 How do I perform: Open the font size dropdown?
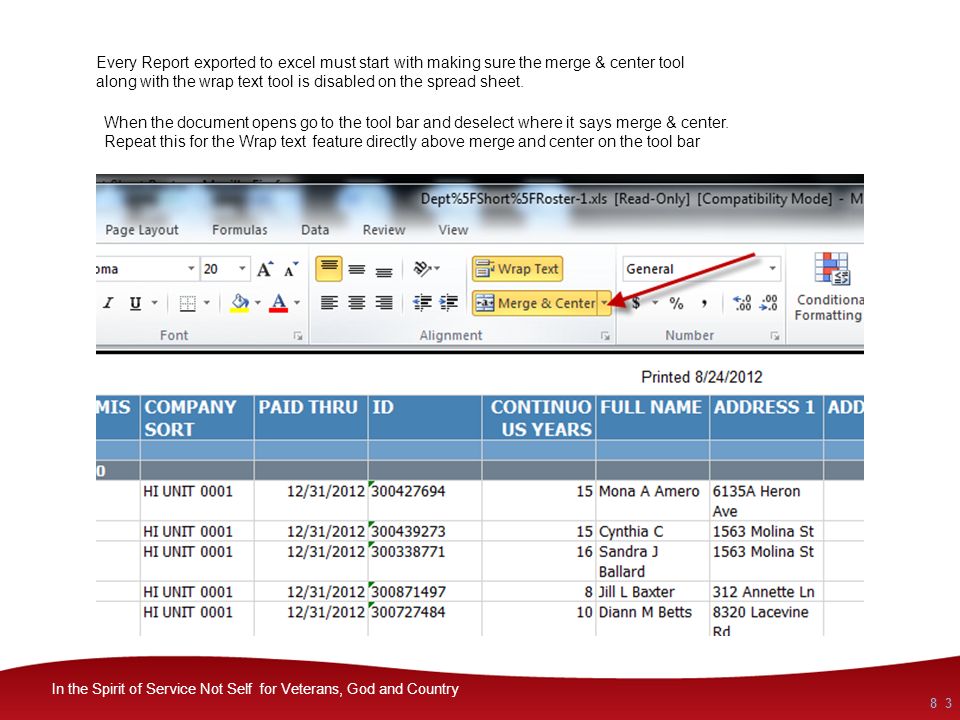(242, 269)
